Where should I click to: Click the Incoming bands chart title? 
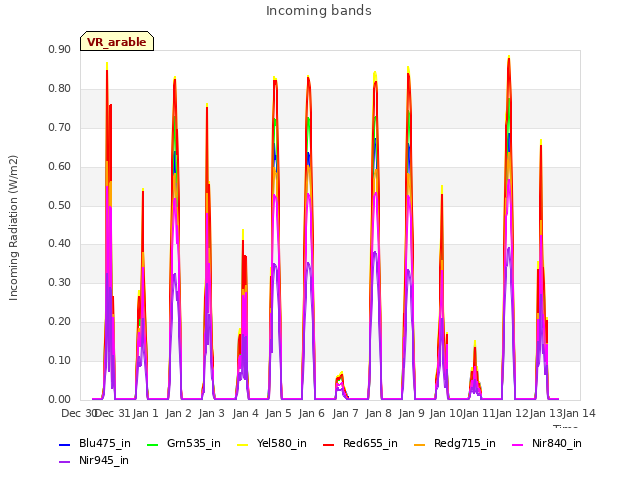pyautogui.click(x=319, y=11)
